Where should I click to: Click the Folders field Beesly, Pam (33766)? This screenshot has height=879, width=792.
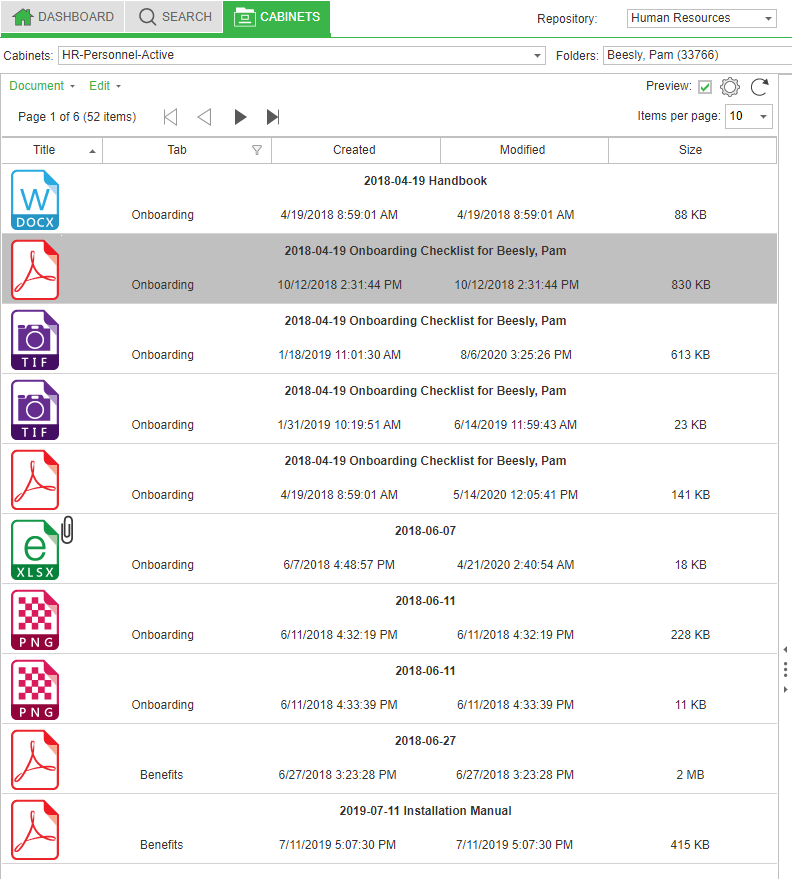tap(697, 55)
